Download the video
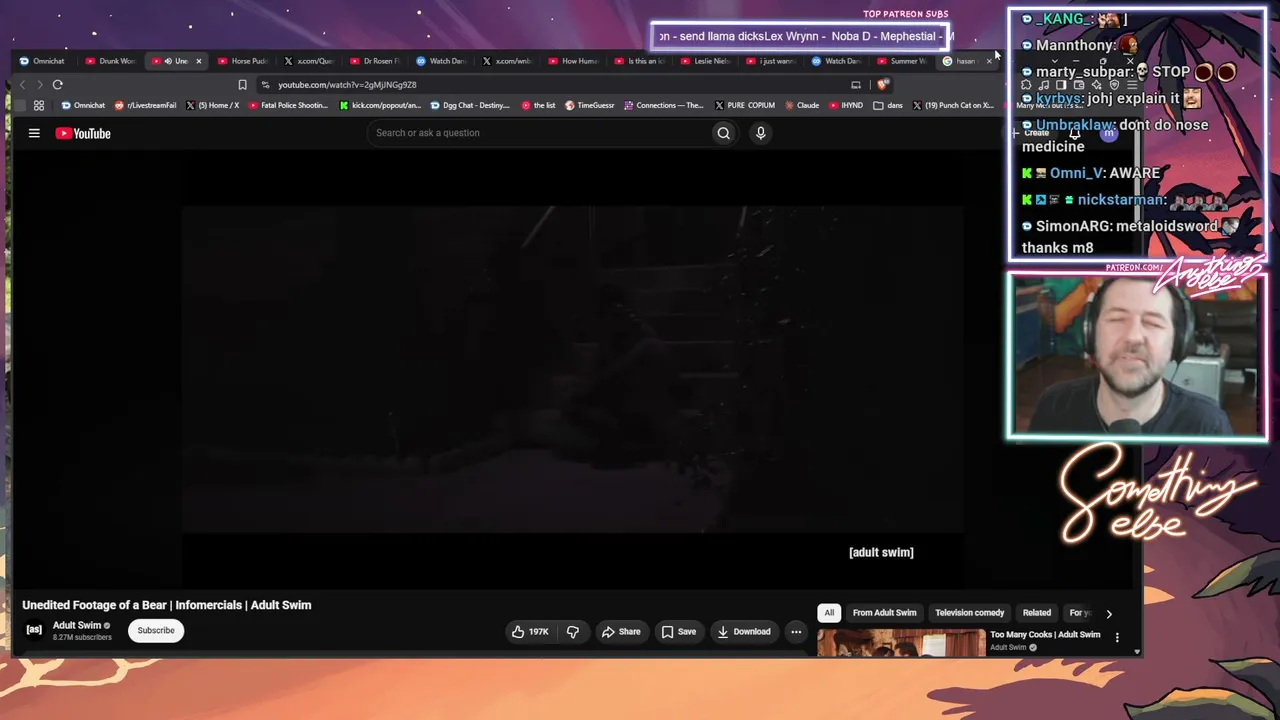Viewport: 1280px width, 720px height. (744, 631)
